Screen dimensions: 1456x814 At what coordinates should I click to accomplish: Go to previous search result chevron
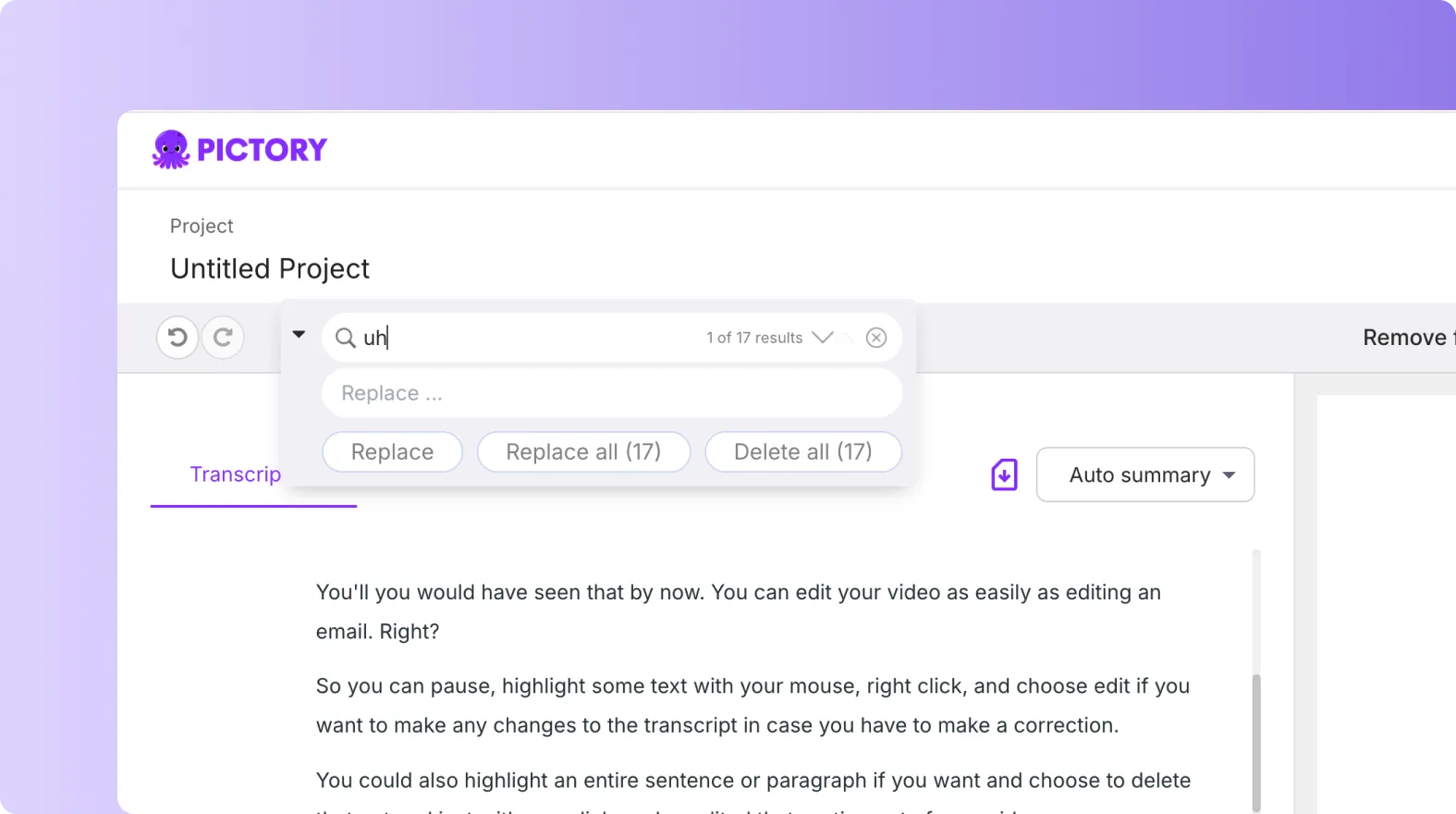point(846,338)
